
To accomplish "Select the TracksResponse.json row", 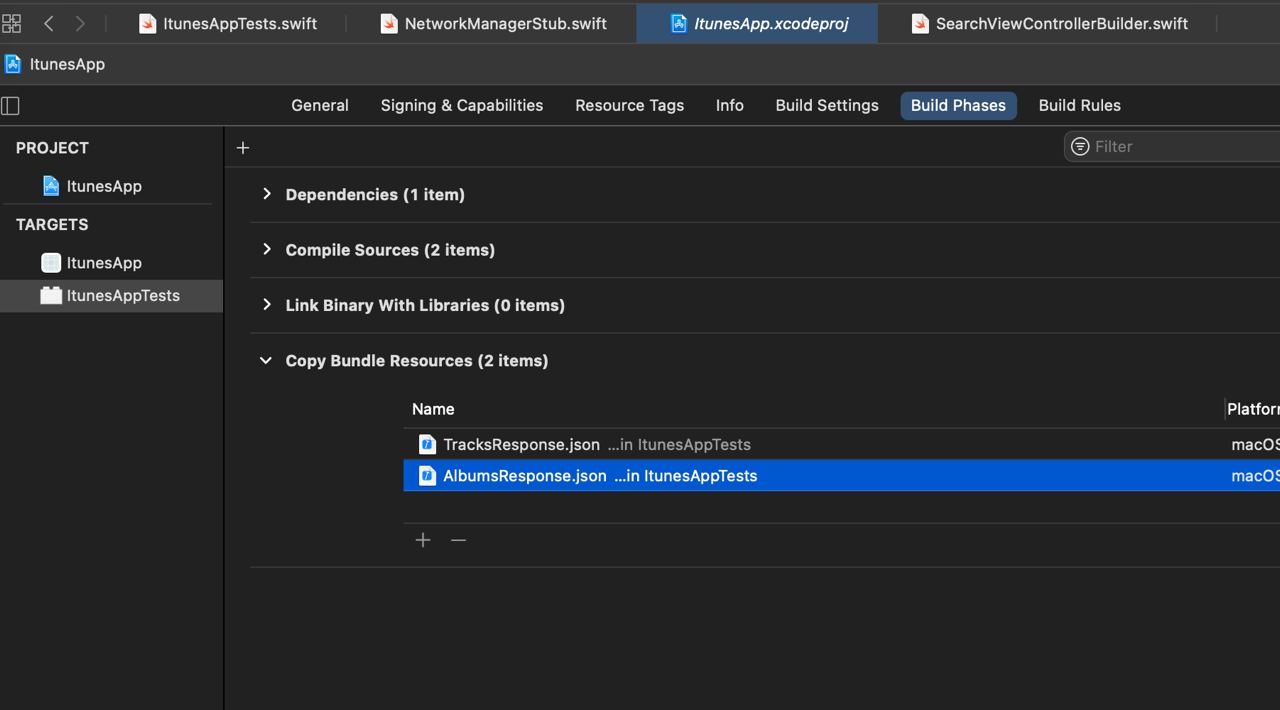I will pyautogui.click(x=841, y=444).
